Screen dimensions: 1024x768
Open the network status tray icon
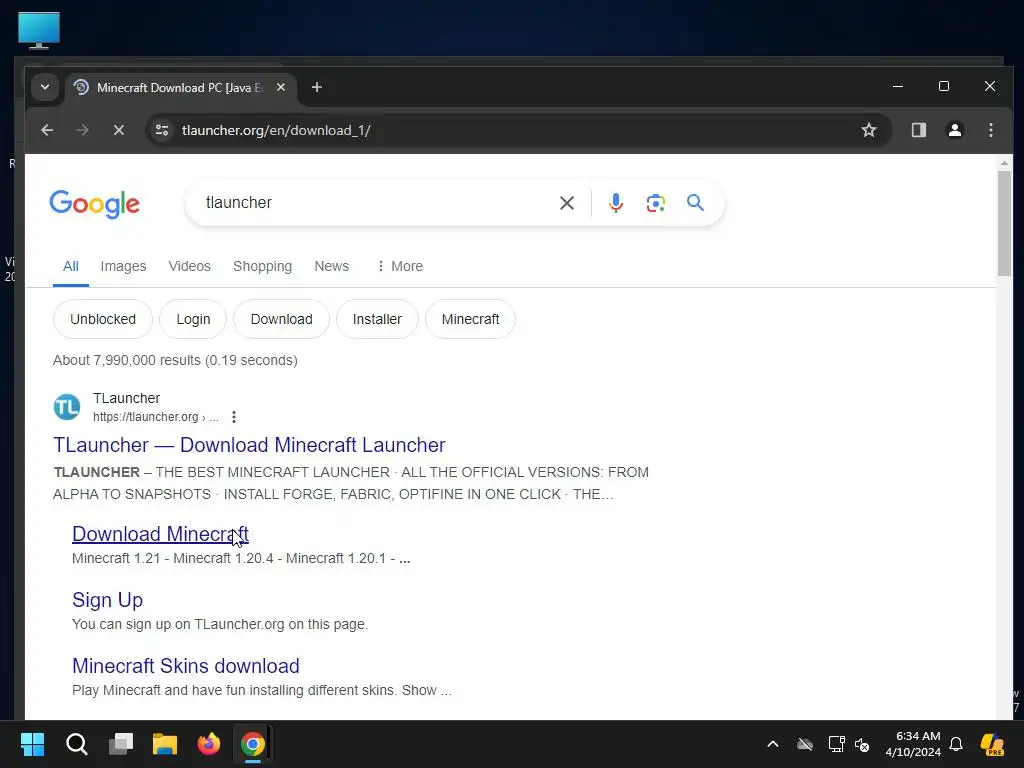coord(836,744)
